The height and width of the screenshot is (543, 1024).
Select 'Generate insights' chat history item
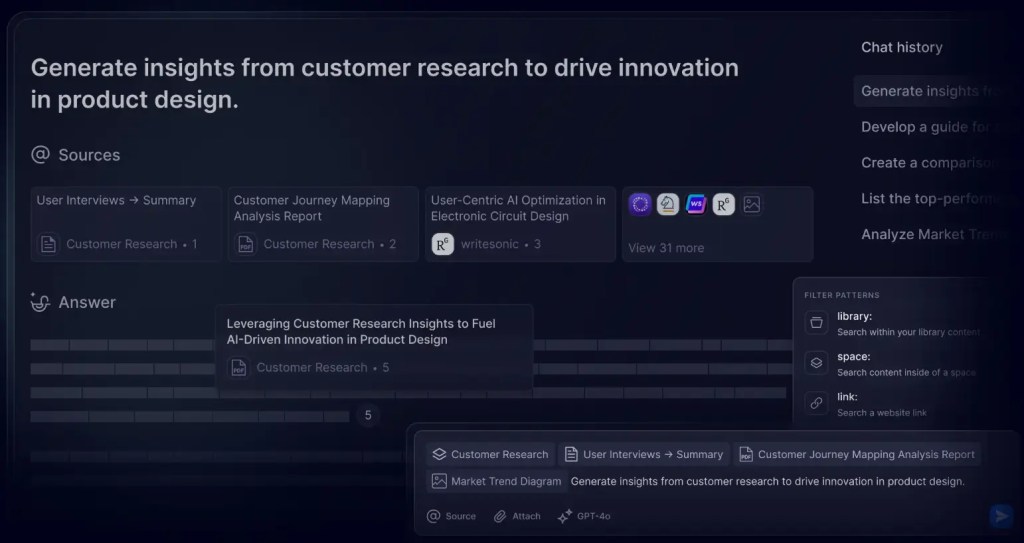pos(928,91)
